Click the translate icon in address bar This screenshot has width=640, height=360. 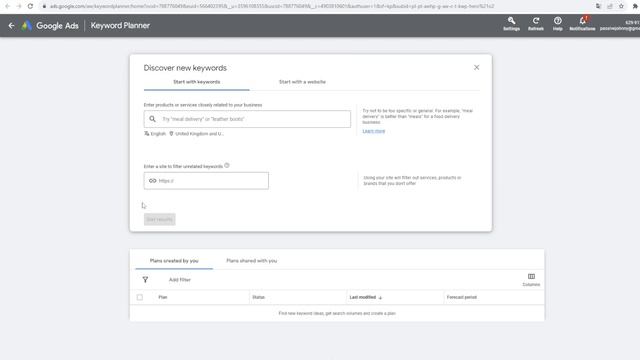[598, 6]
